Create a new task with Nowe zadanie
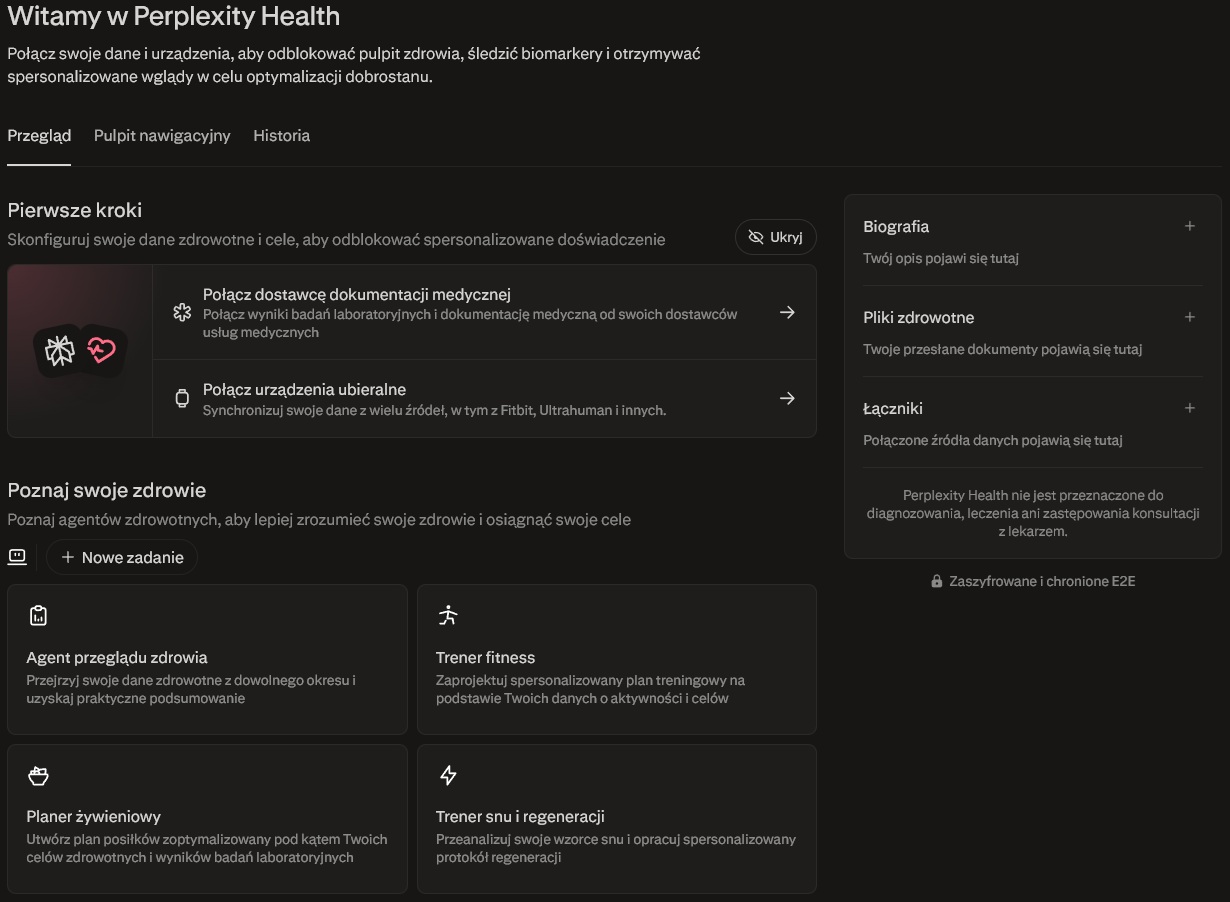The width and height of the screenshot is (1230, 902). (122, 557)
